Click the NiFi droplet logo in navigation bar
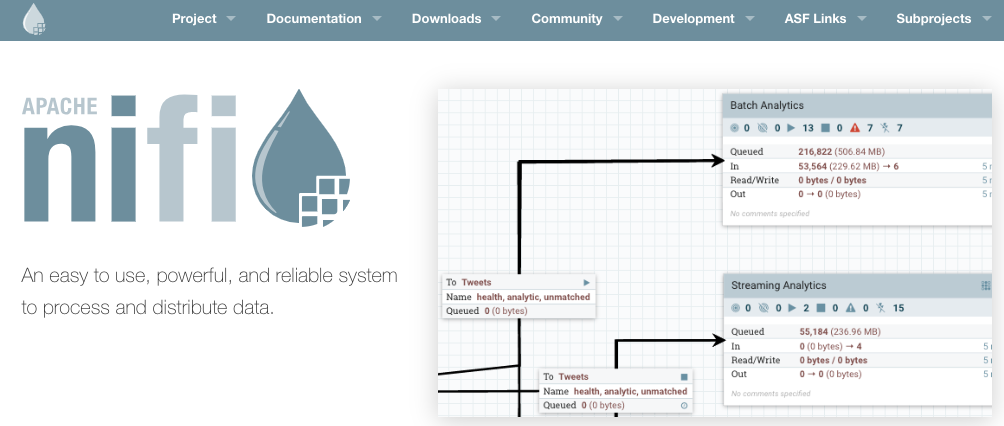This screenshot has height=426, width=1004. pos(34,19)
